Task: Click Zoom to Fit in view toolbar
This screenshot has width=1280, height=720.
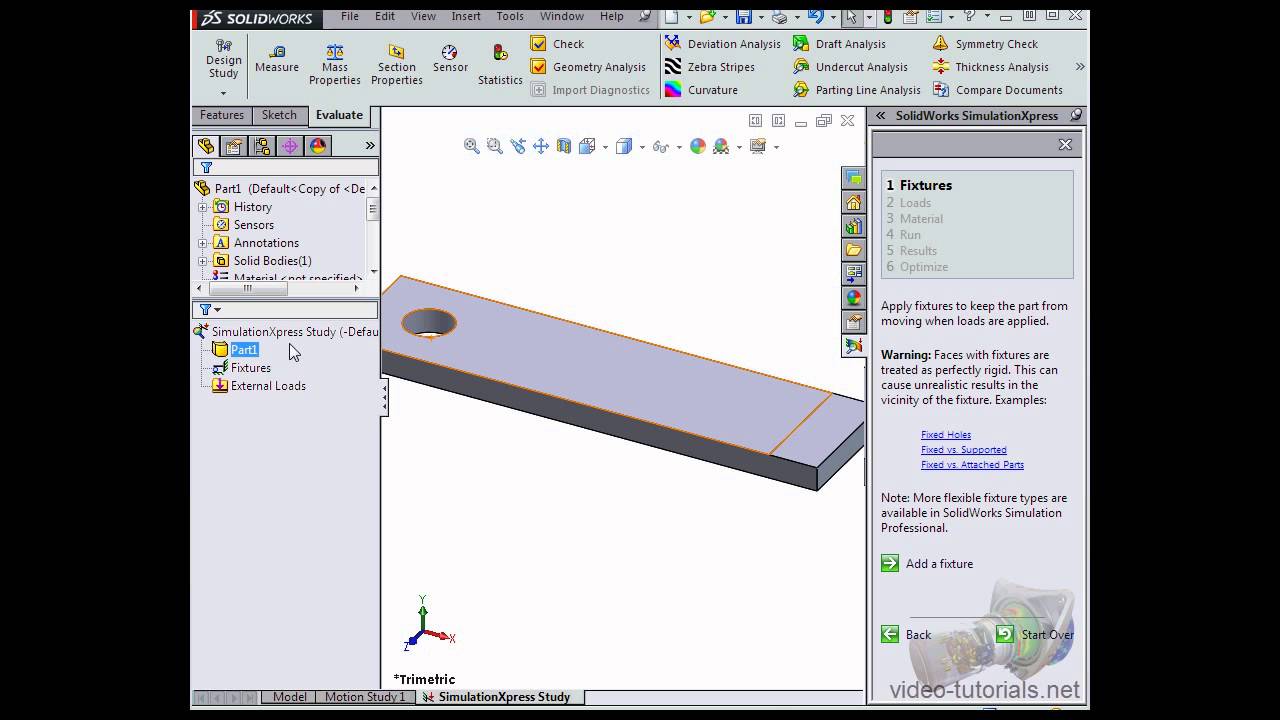Action: [472, 146]
